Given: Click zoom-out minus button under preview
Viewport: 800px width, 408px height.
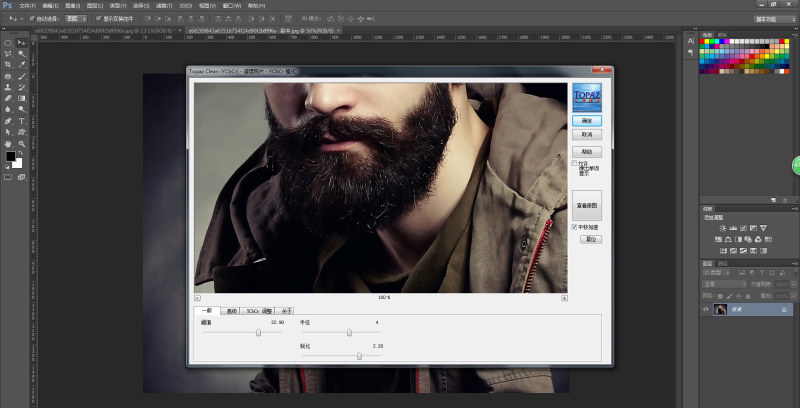Looking at the screenshot, I should pos(197,298).
